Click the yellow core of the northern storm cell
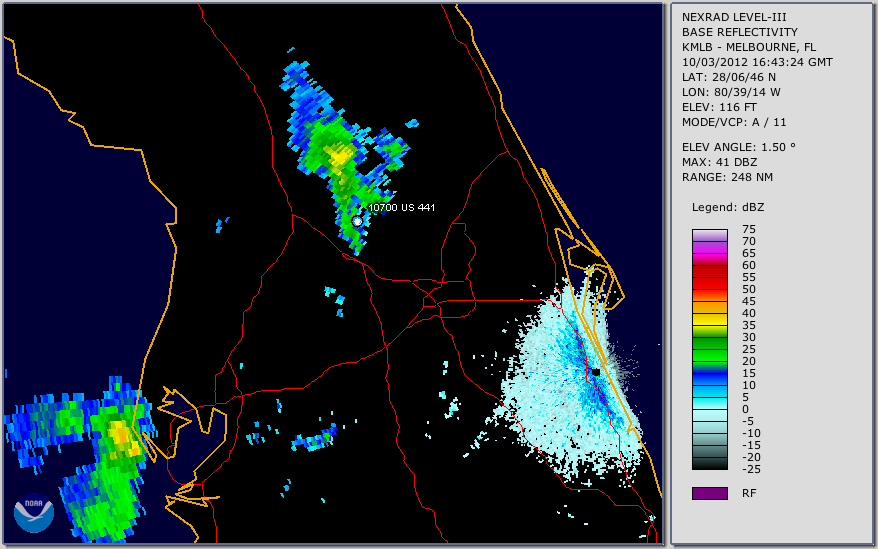The image size is (878, 549). pos(338,155)
